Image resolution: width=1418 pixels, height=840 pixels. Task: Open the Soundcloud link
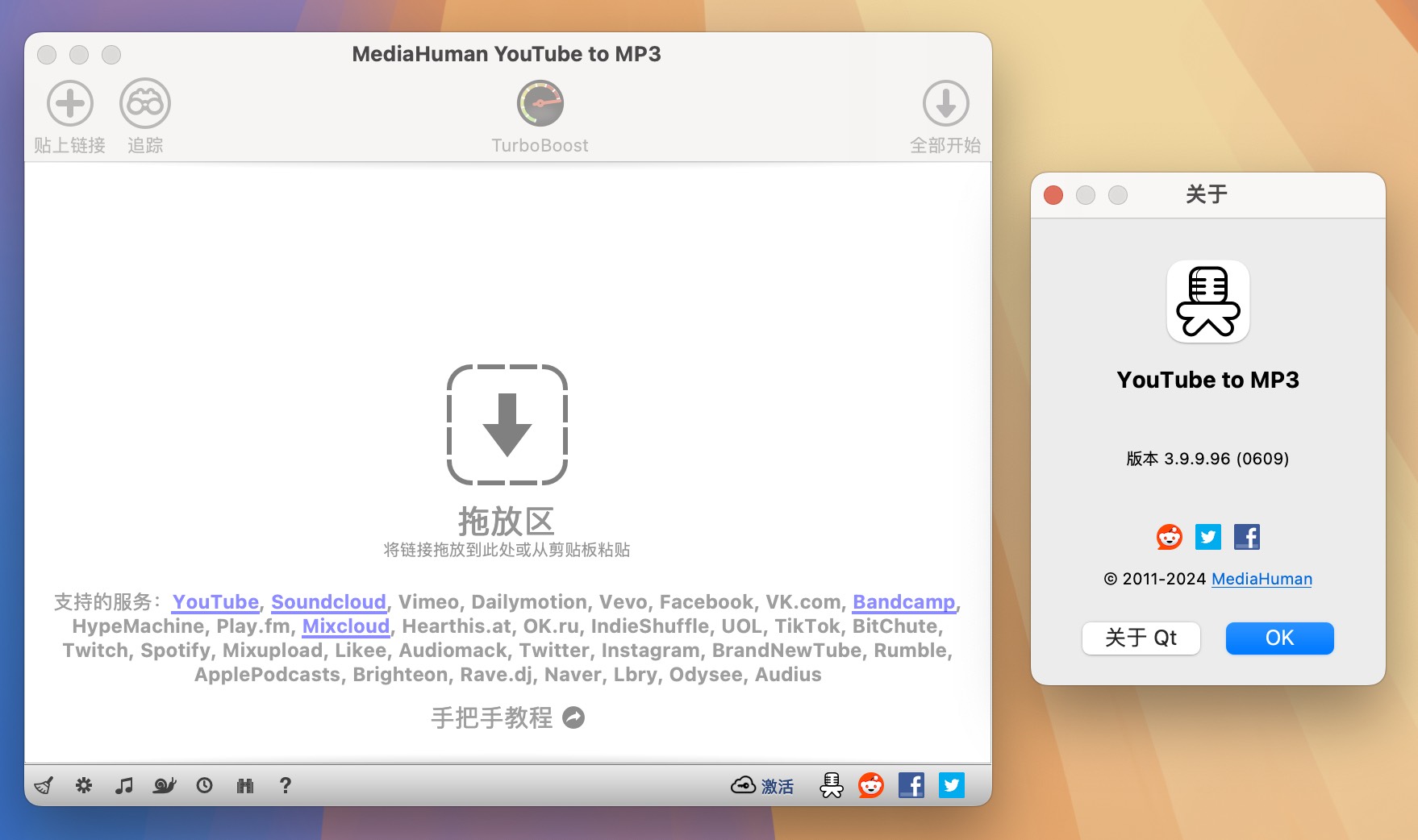point(328,602)
